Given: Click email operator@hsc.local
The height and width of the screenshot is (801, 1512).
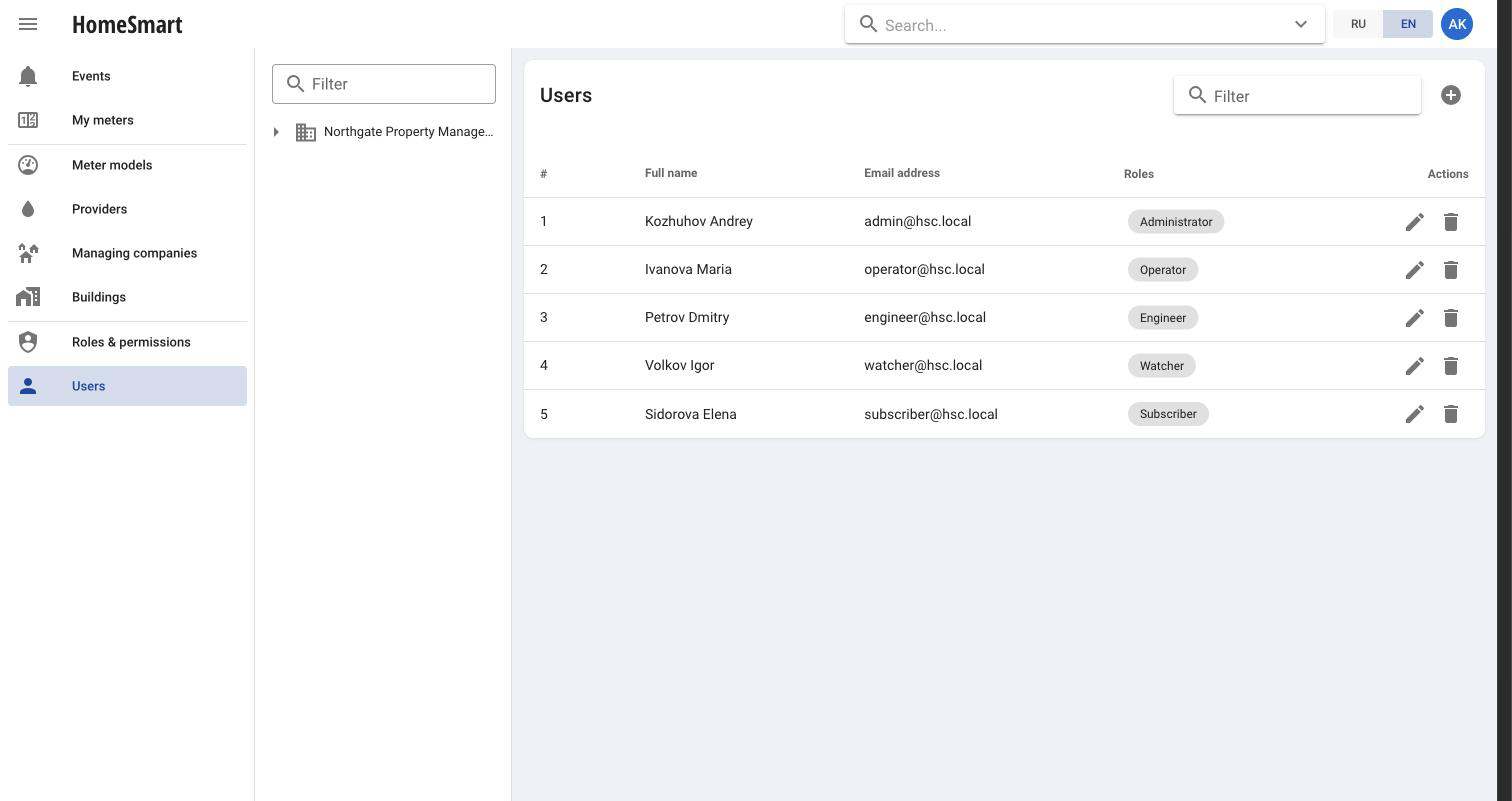Looking at the screenshot, I should (924, 269).
